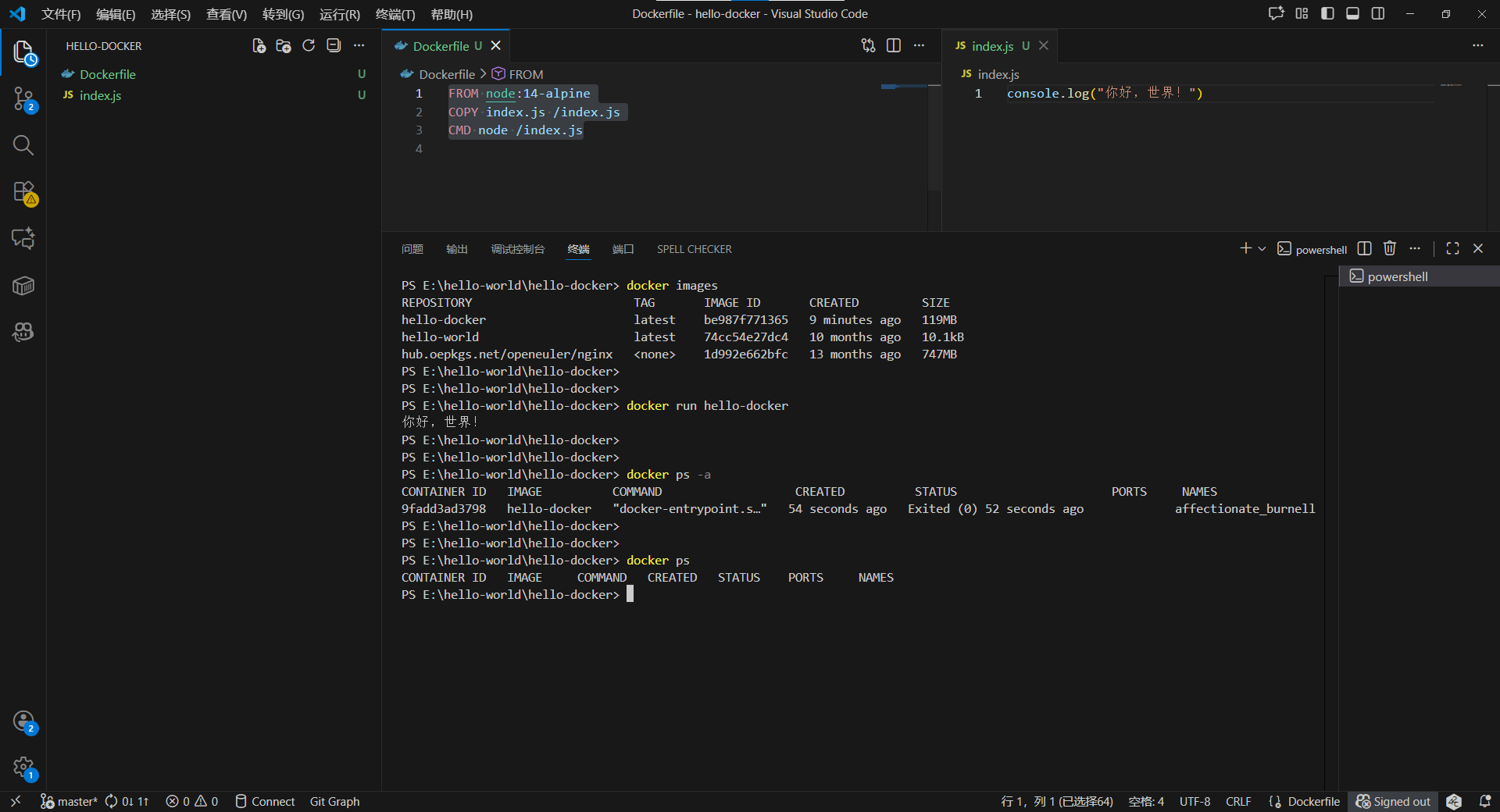This screenshot has width=1500, height=812.
Task: Click master* branch in status bar
Action: 69,802
